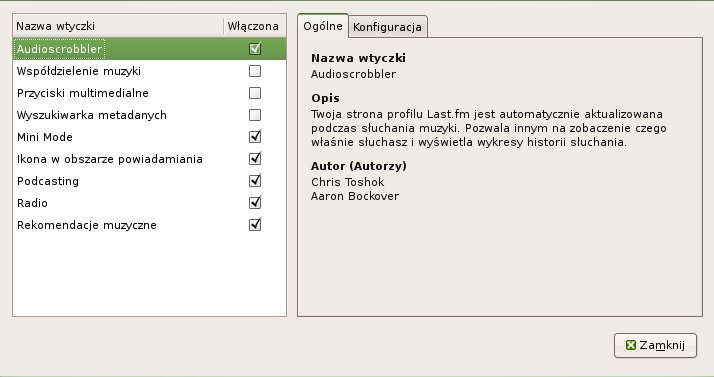Switch to the Konfiguracja tab

coord(388,27)
